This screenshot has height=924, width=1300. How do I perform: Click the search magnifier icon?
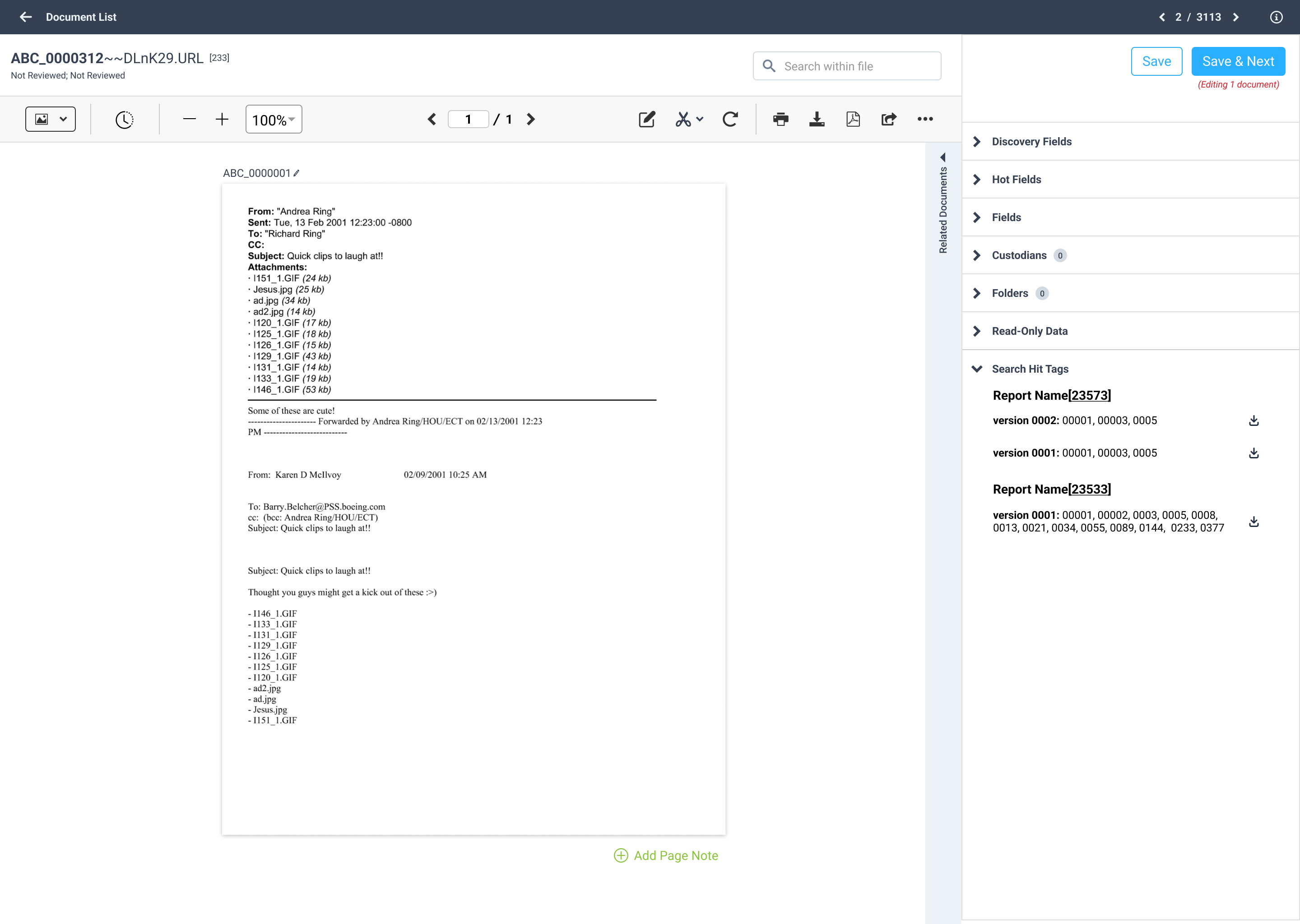[x=769, y=66]
